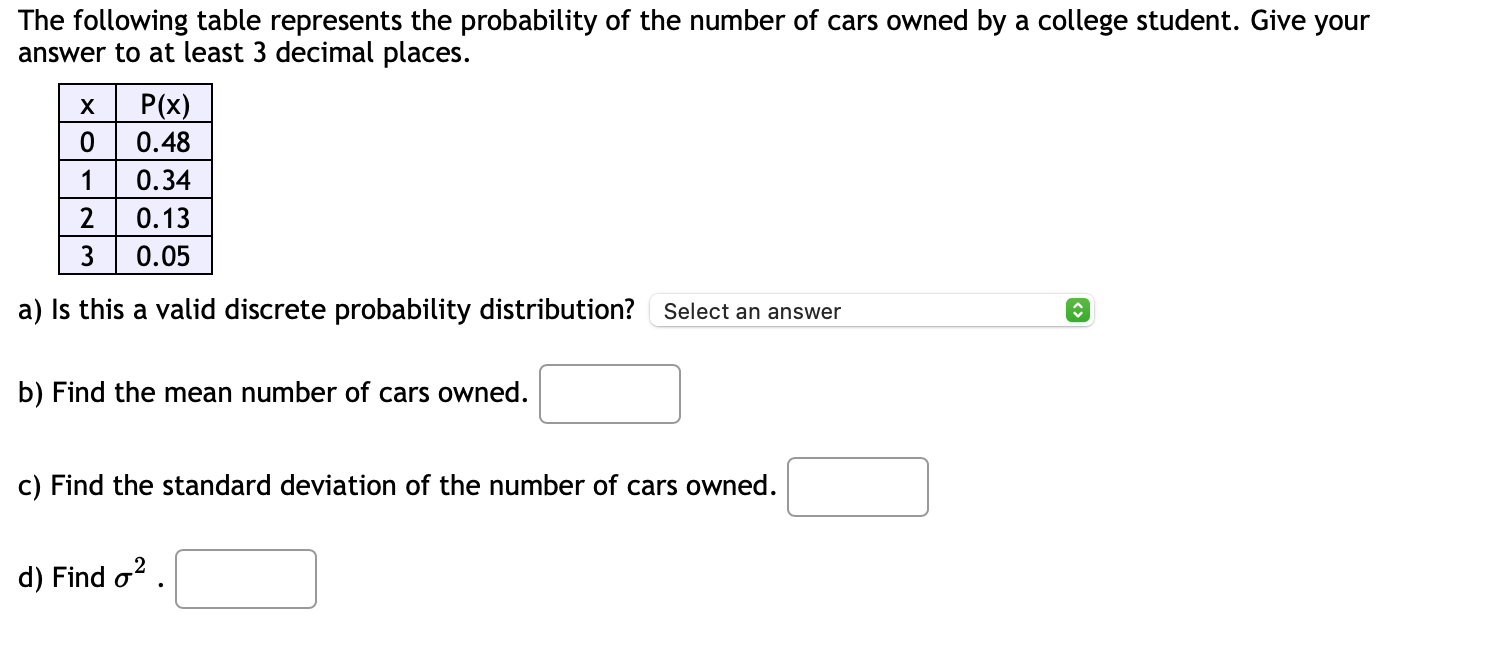Select the probability value 0.48
The height and width of the screenshot is (652, 1508).
(164, 141)
